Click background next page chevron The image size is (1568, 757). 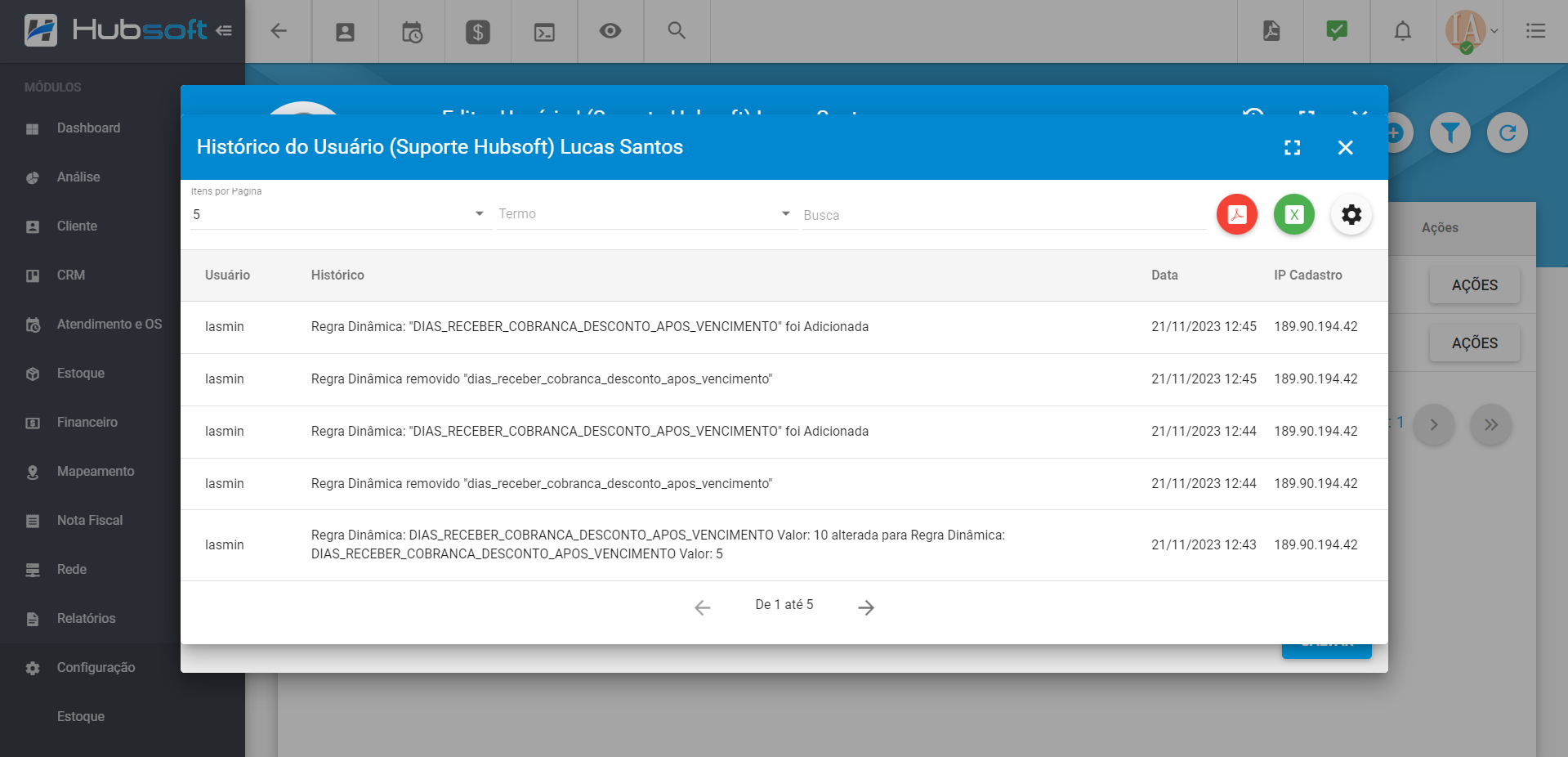[1434, 425]
